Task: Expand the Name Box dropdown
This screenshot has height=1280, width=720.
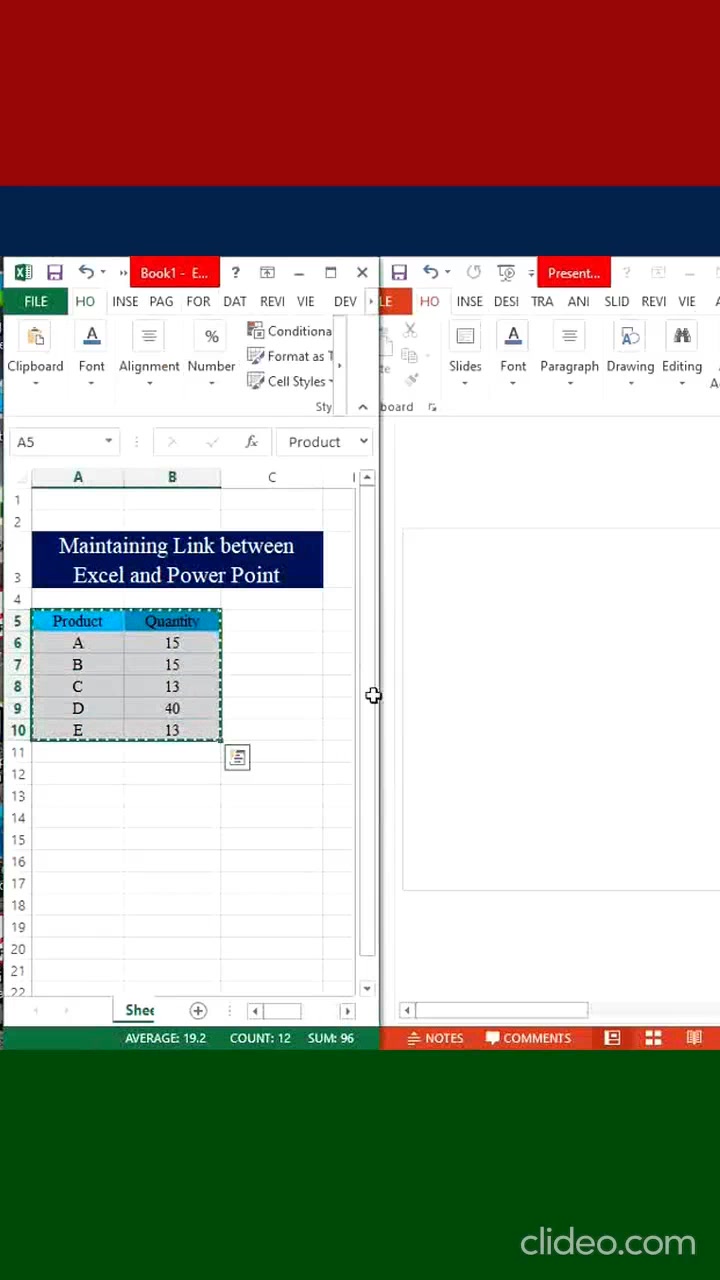Action: click(x=108, y=442)
